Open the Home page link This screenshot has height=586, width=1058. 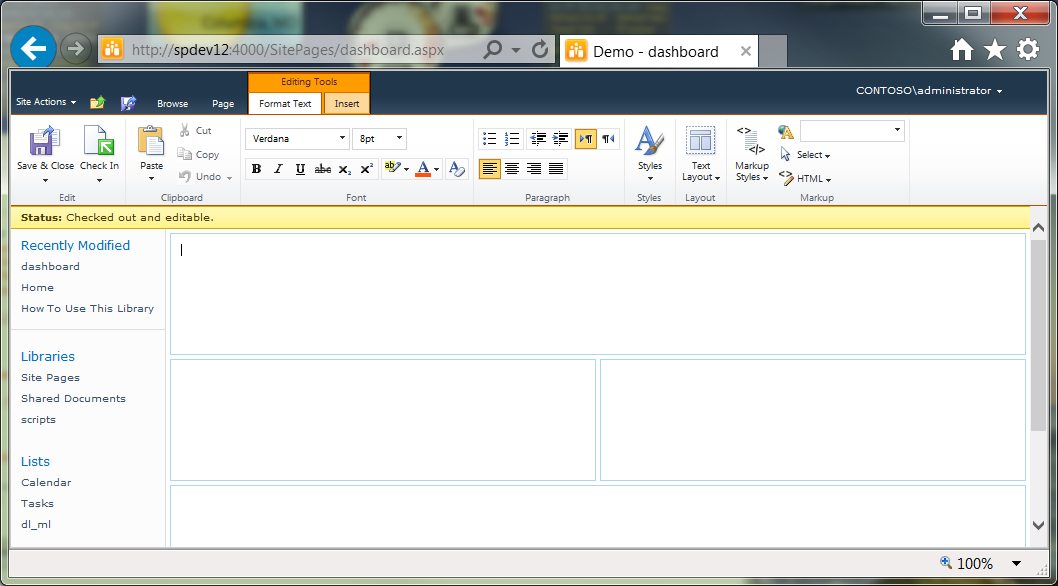click(x=37, y=288)
